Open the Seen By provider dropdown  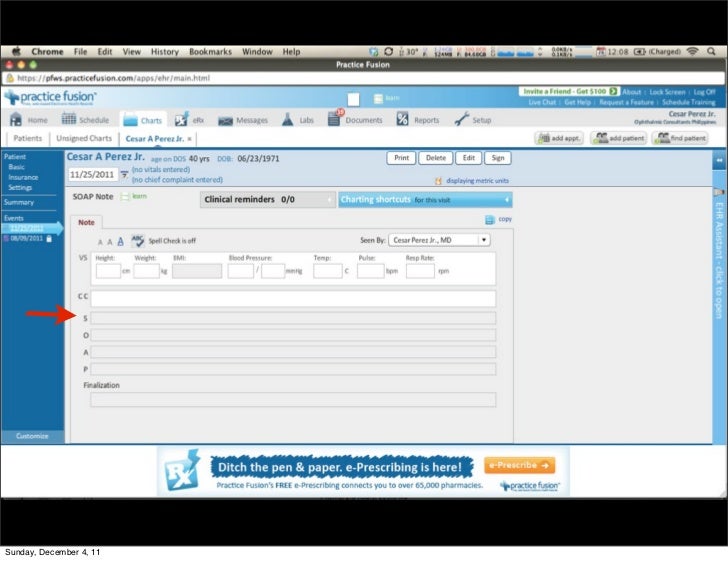click(439, 240)
